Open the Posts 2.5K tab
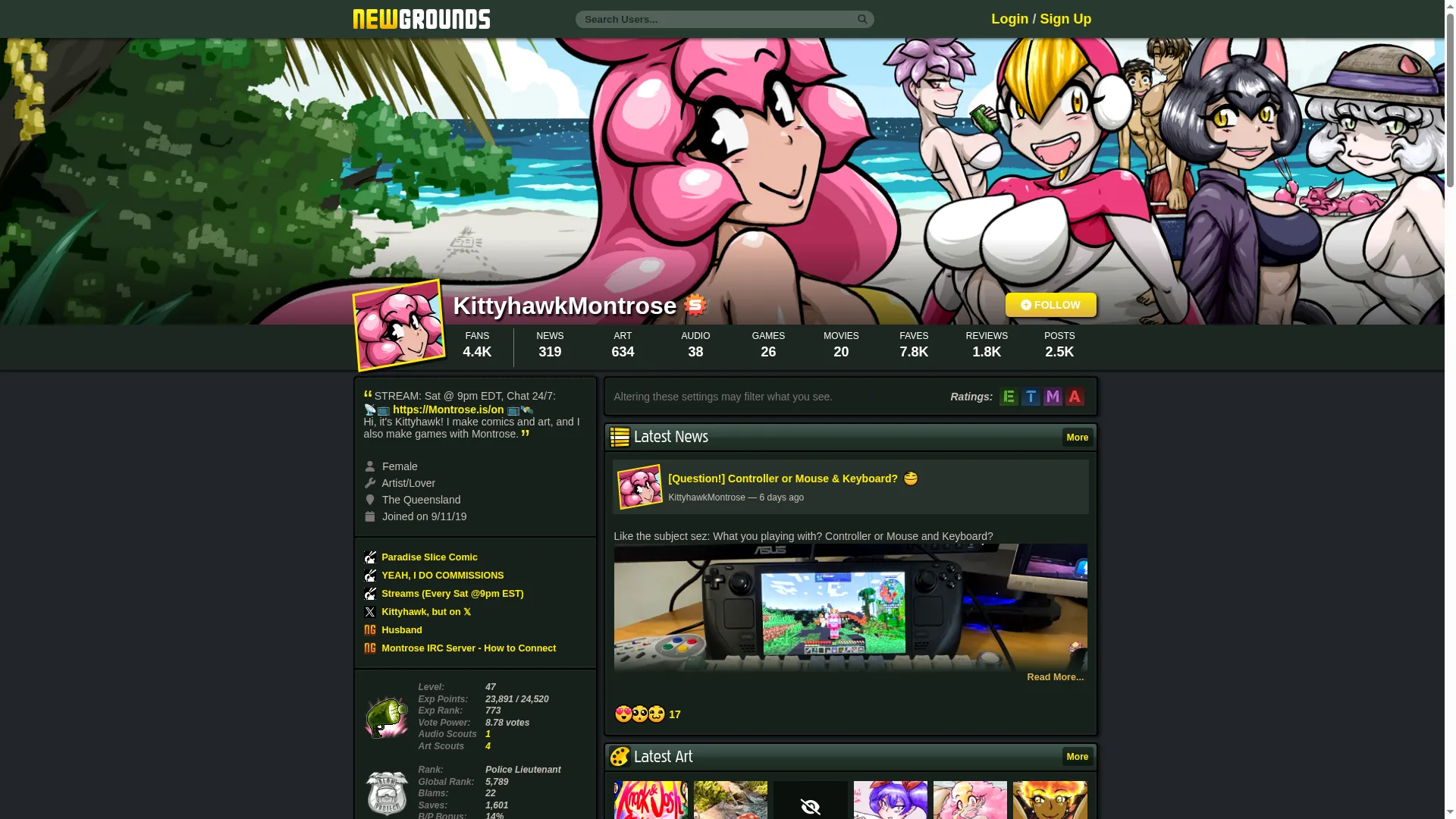This screenshot has width=1456, height=819. point(1059,345)
